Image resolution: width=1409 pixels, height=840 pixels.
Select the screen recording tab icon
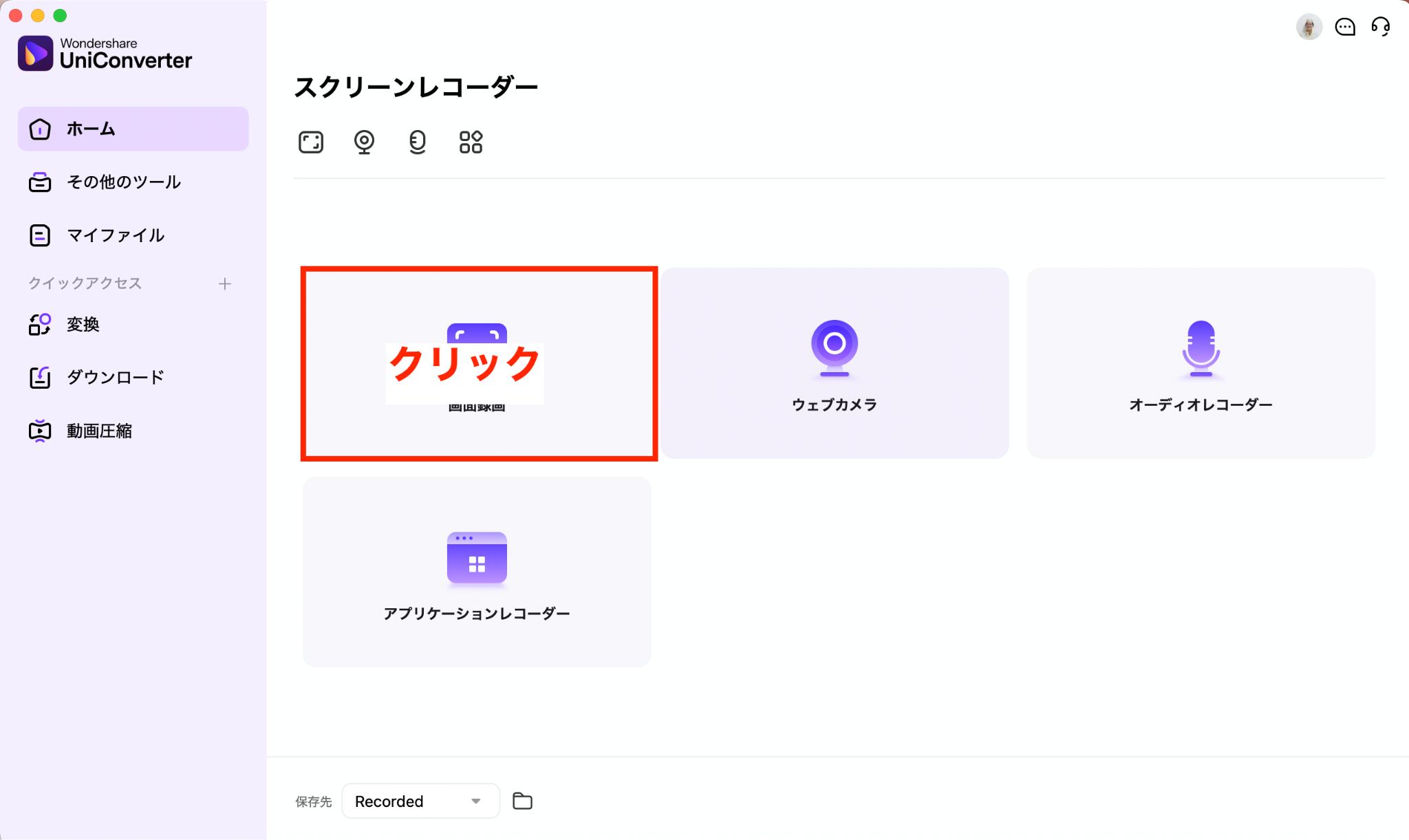tap(311, 142)
